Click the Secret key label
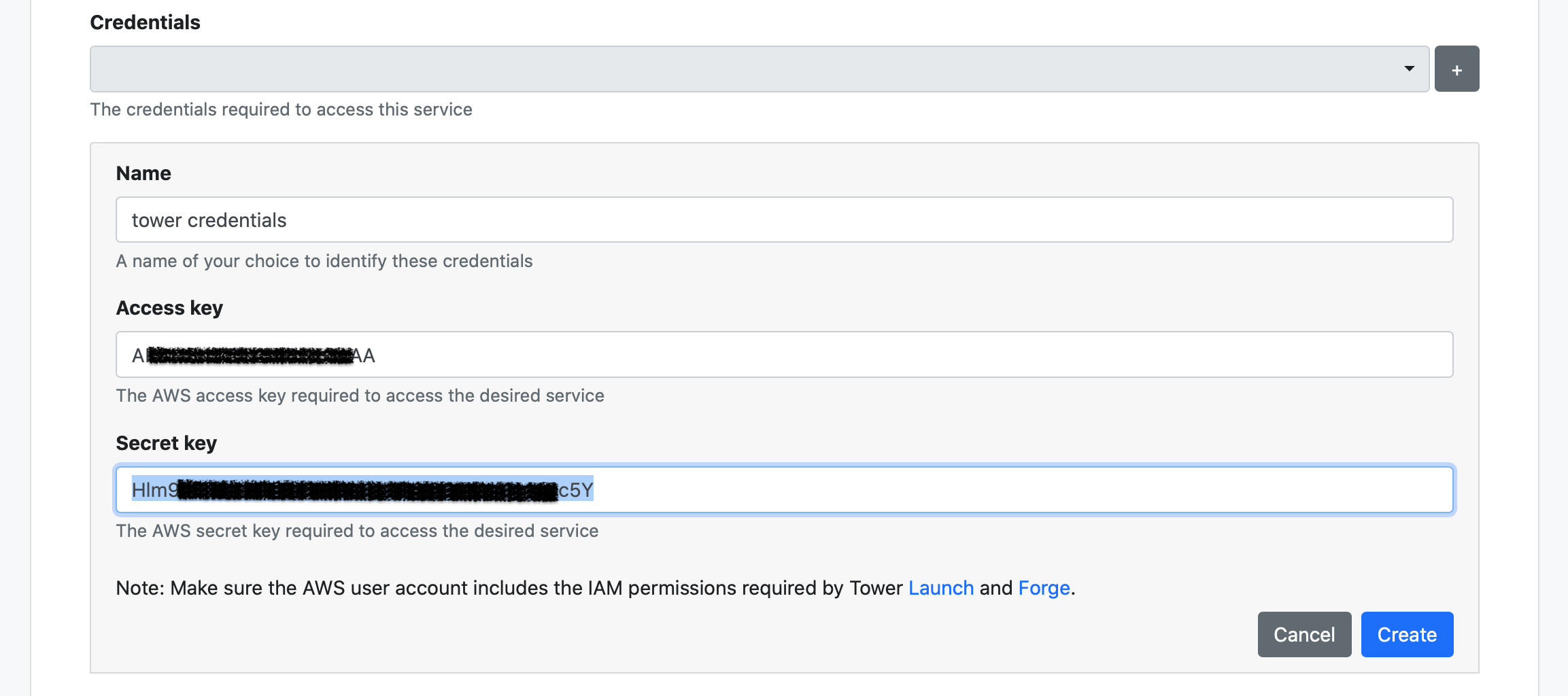 [x=166, y=443]
